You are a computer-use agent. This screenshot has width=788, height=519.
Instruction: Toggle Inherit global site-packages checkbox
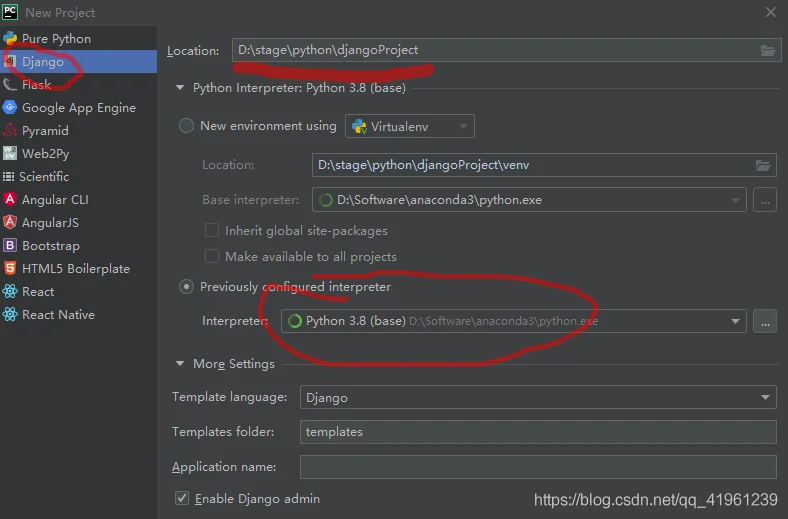coord(212,230)
